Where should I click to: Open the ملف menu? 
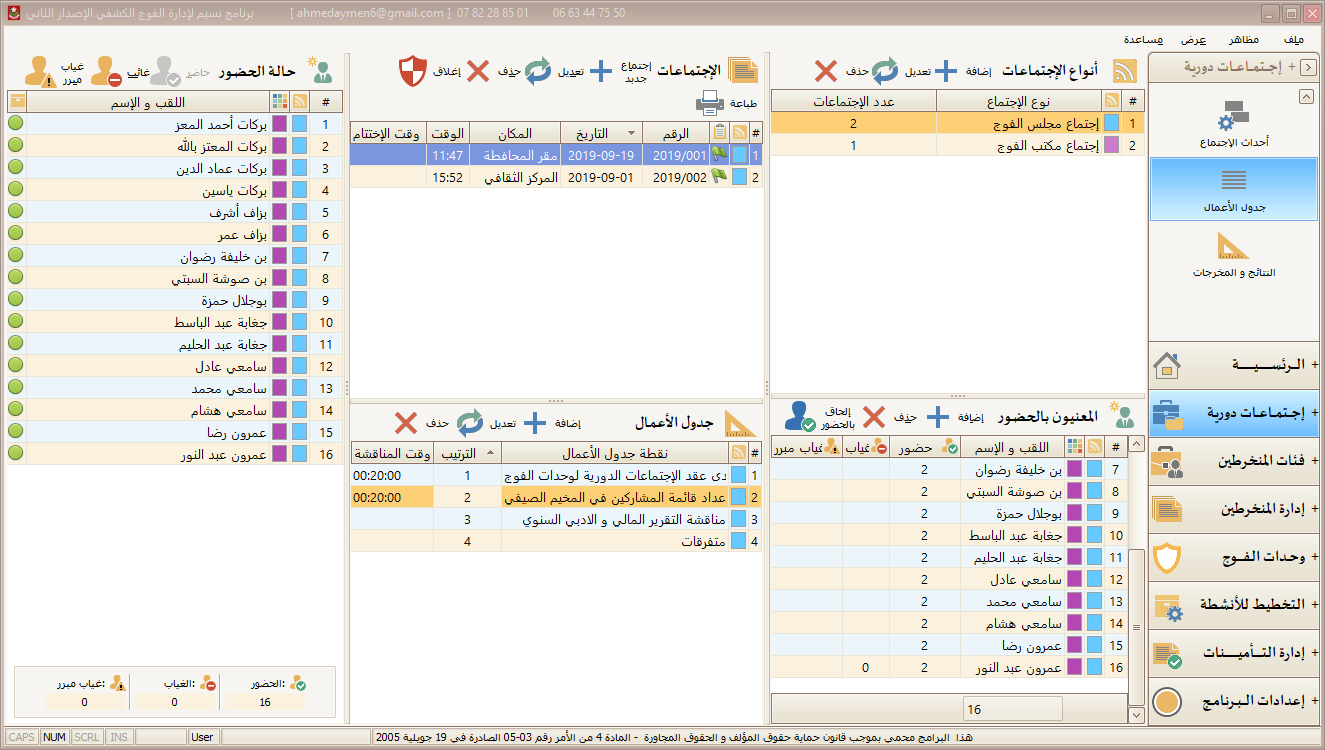pos(1292,40)
